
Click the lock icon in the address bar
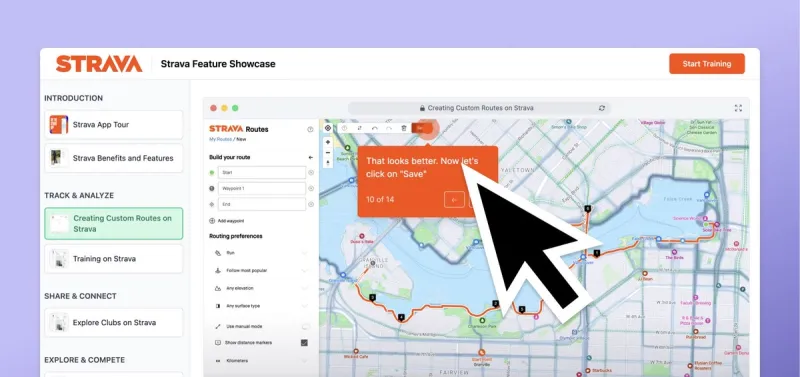(422, 108)
